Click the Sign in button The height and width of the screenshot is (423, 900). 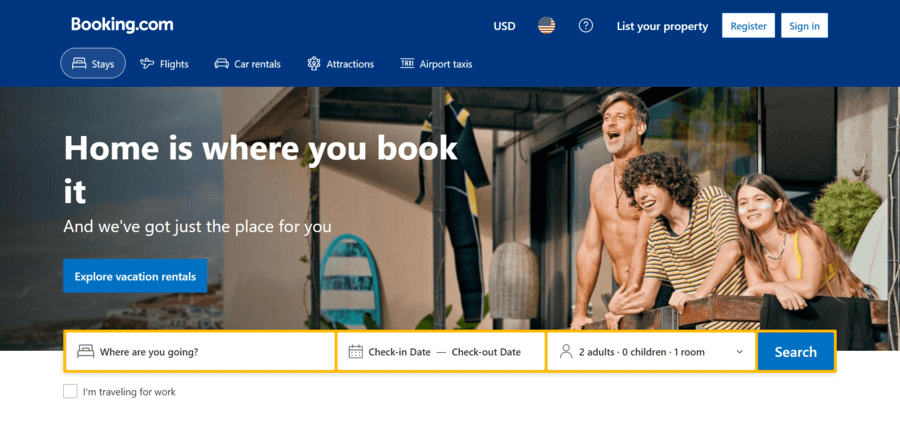(804, 25)
